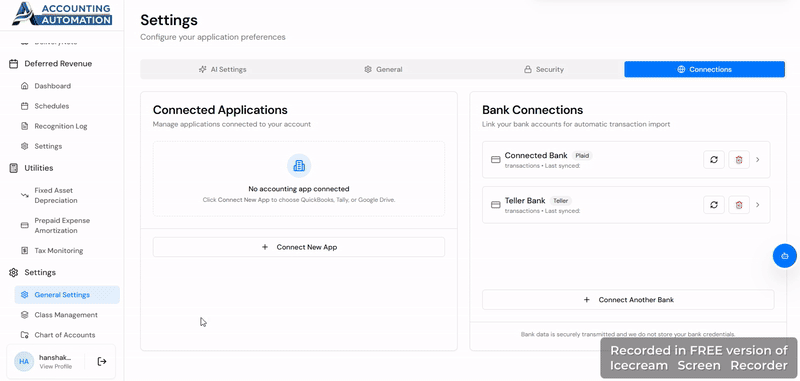Click the Utilities section icon

[x=14, y=168]
